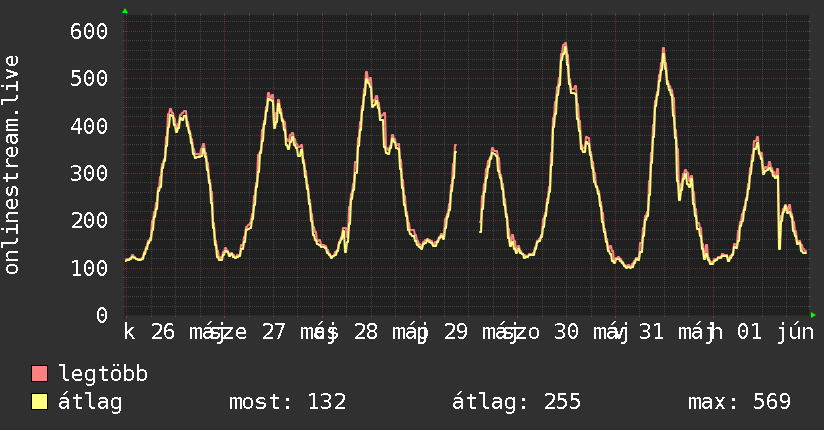Click the 30 date label on x-axis
Image resolution: width=824 pixels, height=430 pixels.
click(x=566, y=332)
